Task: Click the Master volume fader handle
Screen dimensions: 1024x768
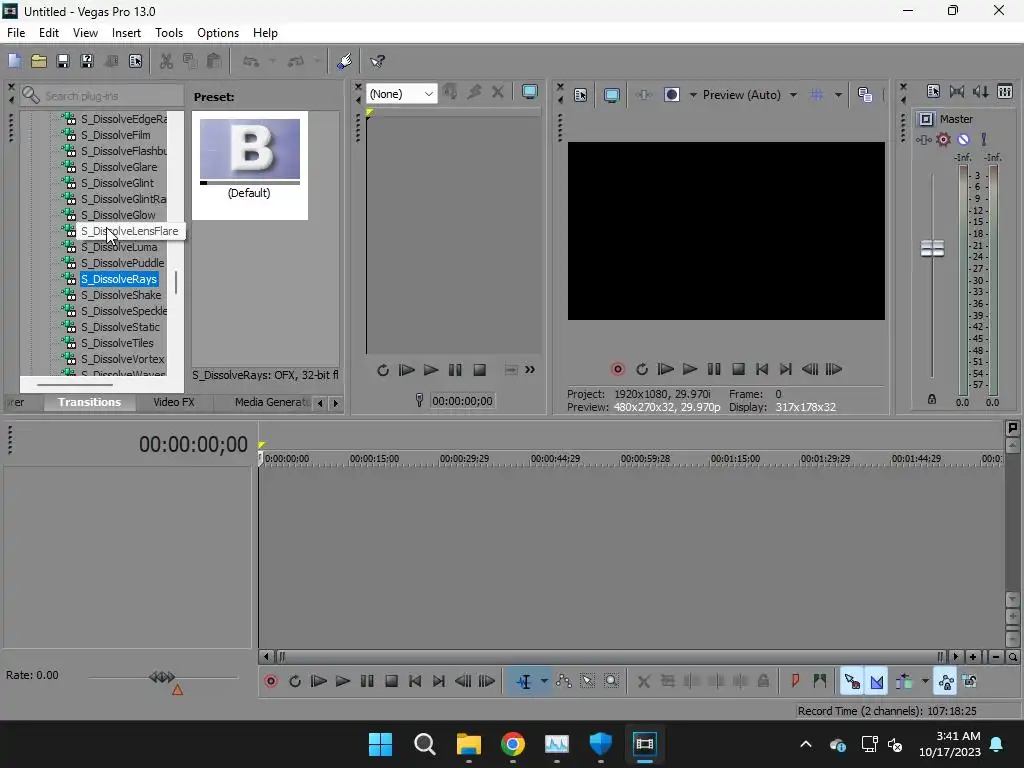Action: (932, 248)
